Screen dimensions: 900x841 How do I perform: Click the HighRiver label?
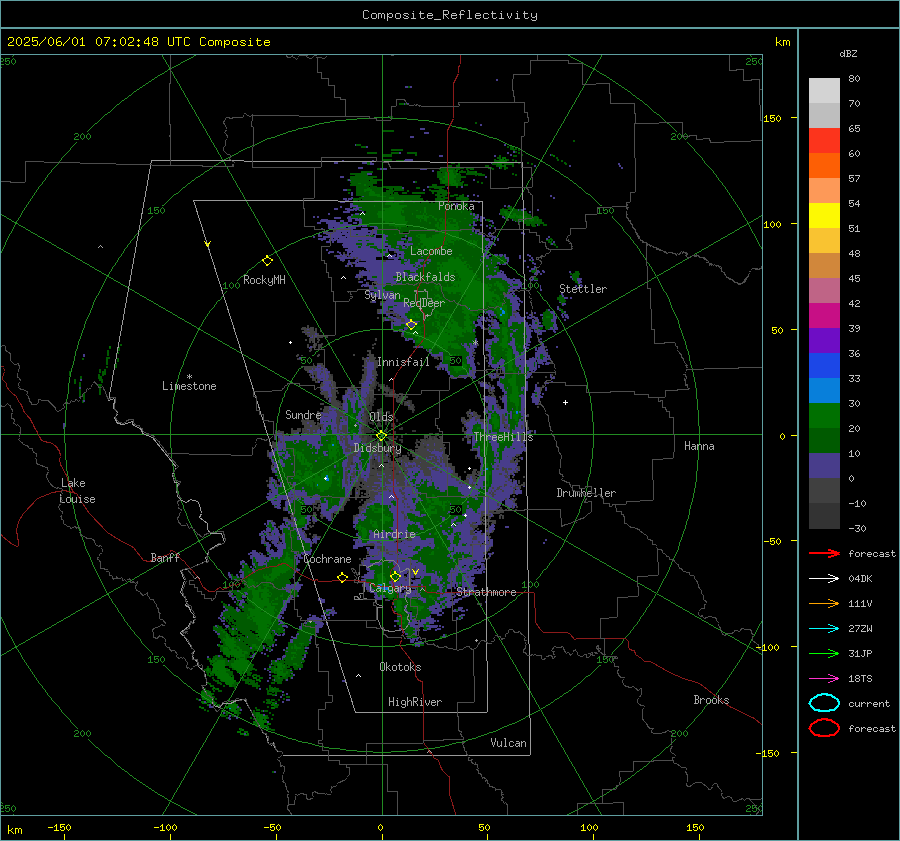[415, 702]
